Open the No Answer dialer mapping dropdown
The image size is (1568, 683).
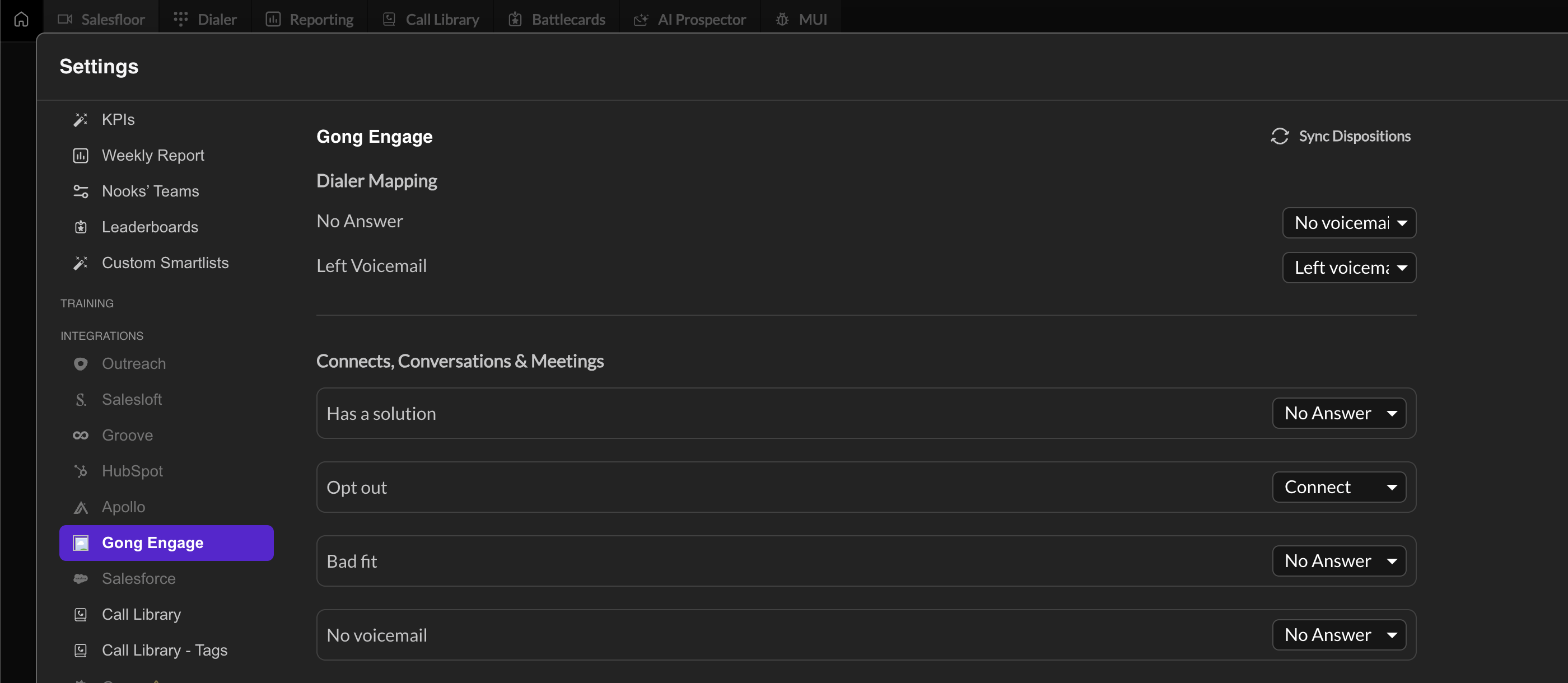coord(1349,223)
